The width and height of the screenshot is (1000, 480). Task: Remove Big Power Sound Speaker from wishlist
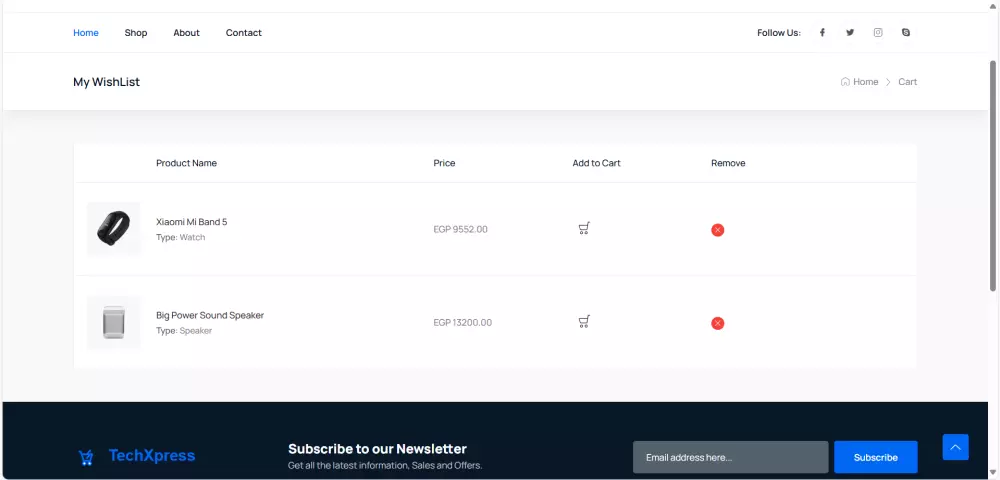click(x=717, y=323)
